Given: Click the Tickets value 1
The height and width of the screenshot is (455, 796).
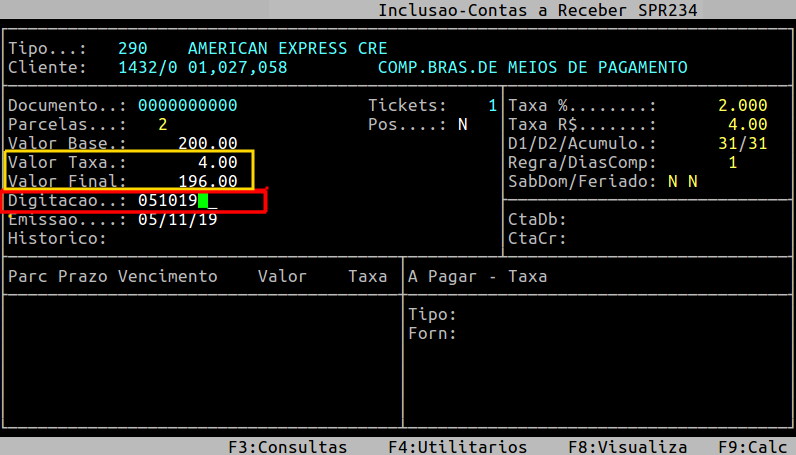Looking at the screenshot, I should coord(492,106).
